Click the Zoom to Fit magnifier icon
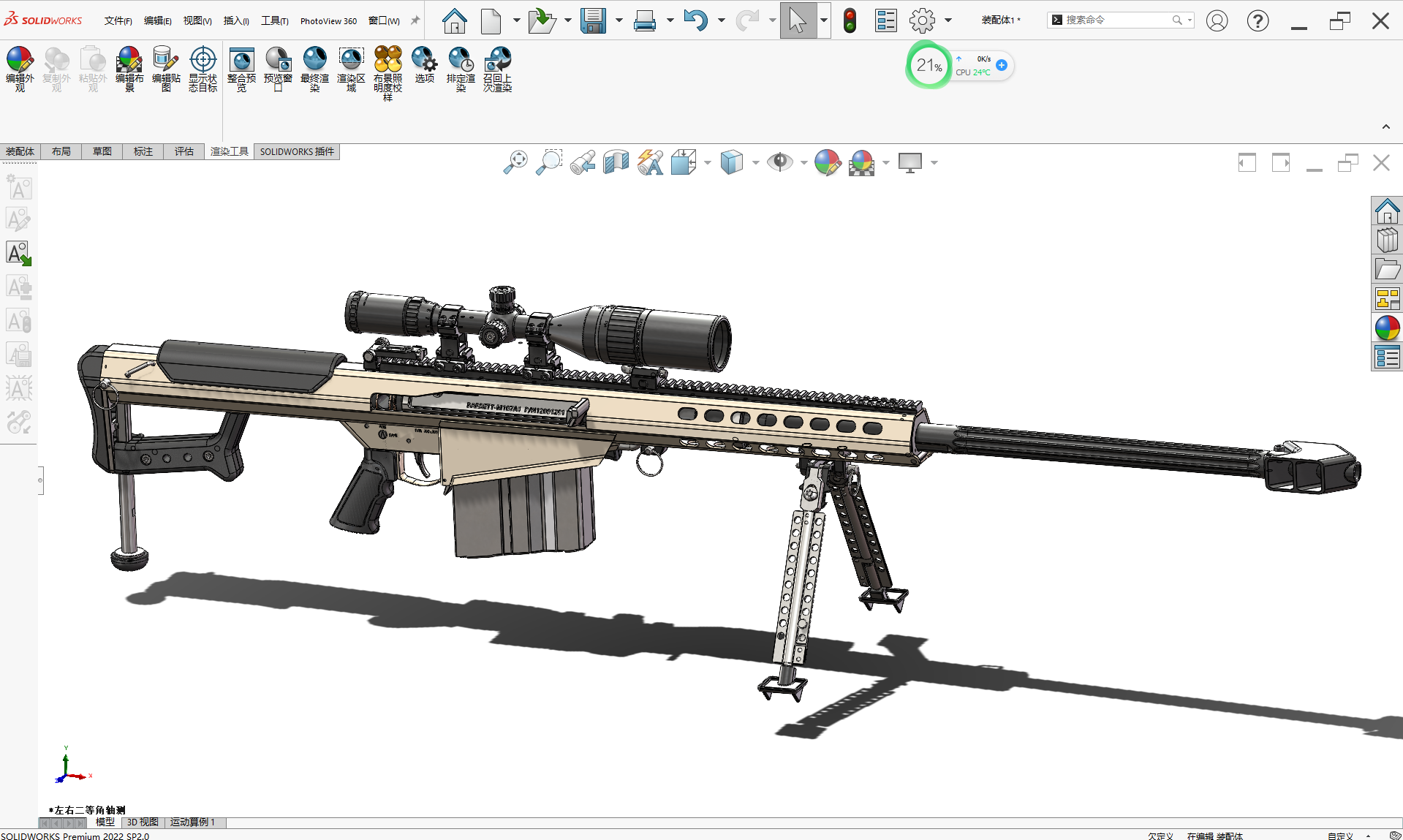The image size is (1403, 840). click(515, 162)
